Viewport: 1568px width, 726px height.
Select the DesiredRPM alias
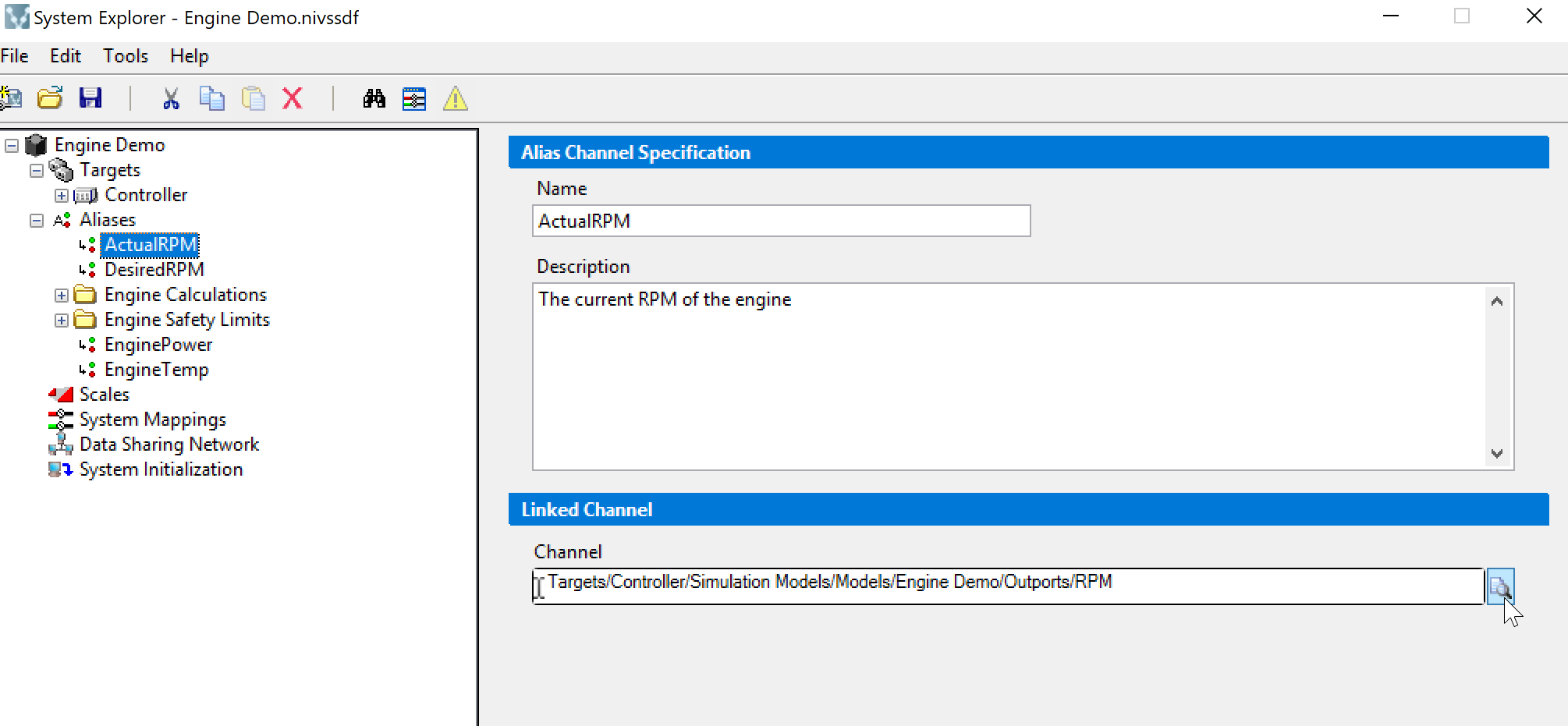[x=154, y=270]
